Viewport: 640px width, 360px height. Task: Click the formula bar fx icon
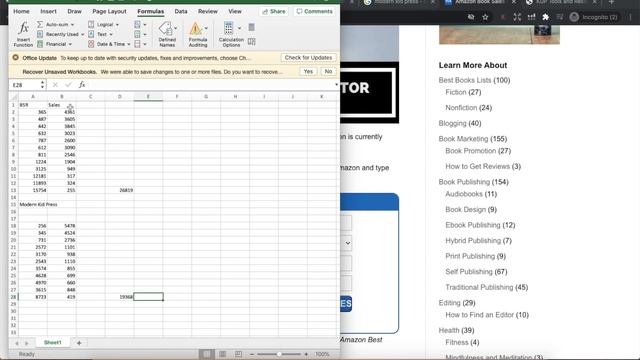tap(82, 84)
